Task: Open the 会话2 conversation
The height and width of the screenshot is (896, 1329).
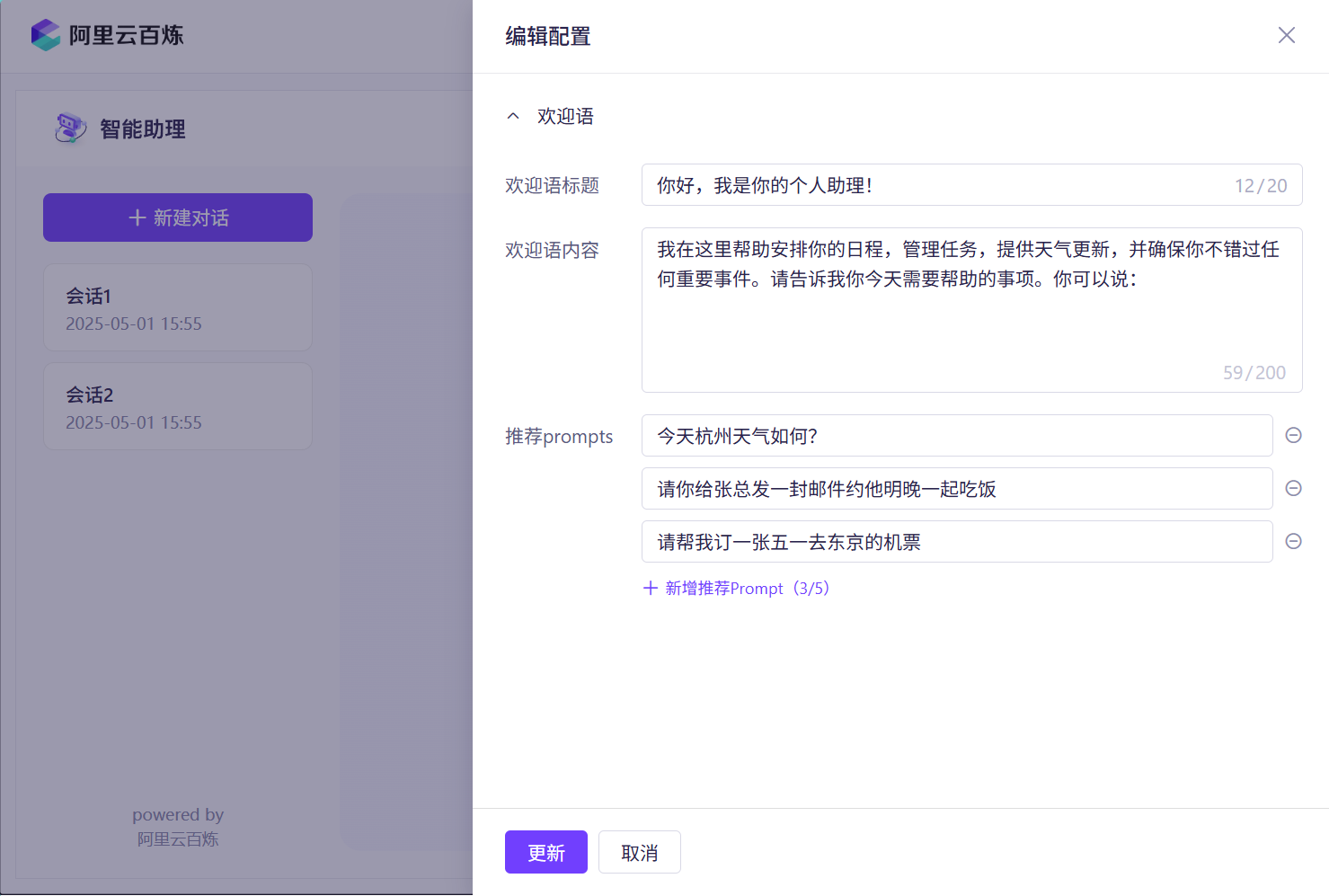Action: [x=178, y=406]
